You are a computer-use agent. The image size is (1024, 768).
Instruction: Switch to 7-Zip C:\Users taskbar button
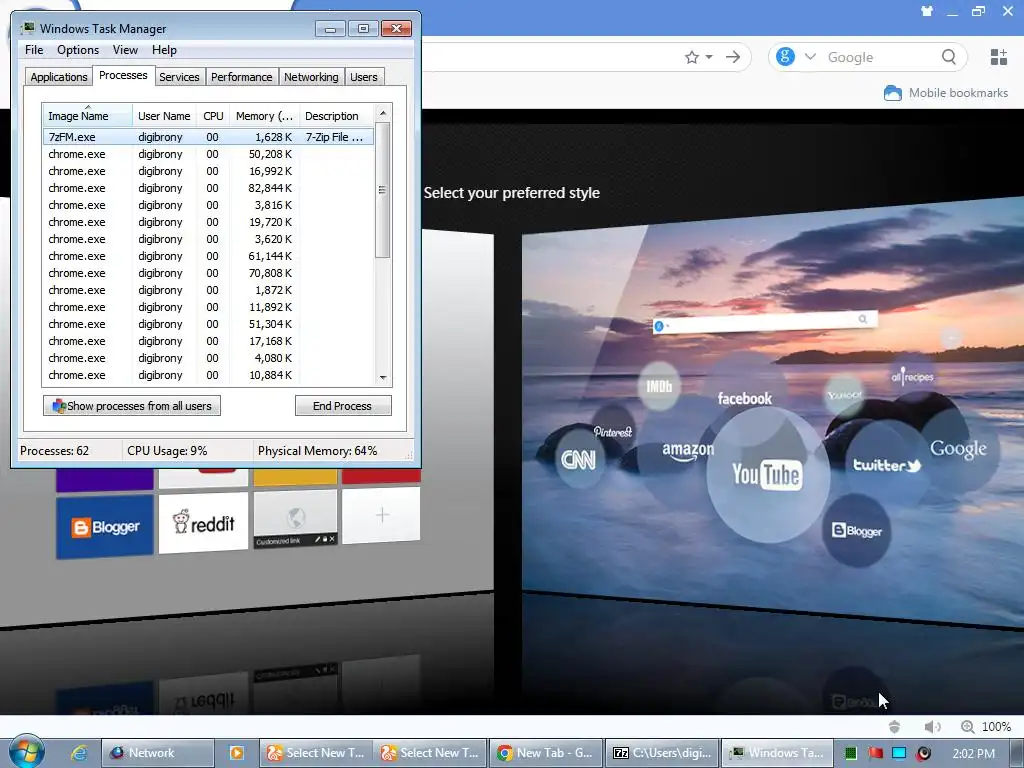[x=662, y=753]
